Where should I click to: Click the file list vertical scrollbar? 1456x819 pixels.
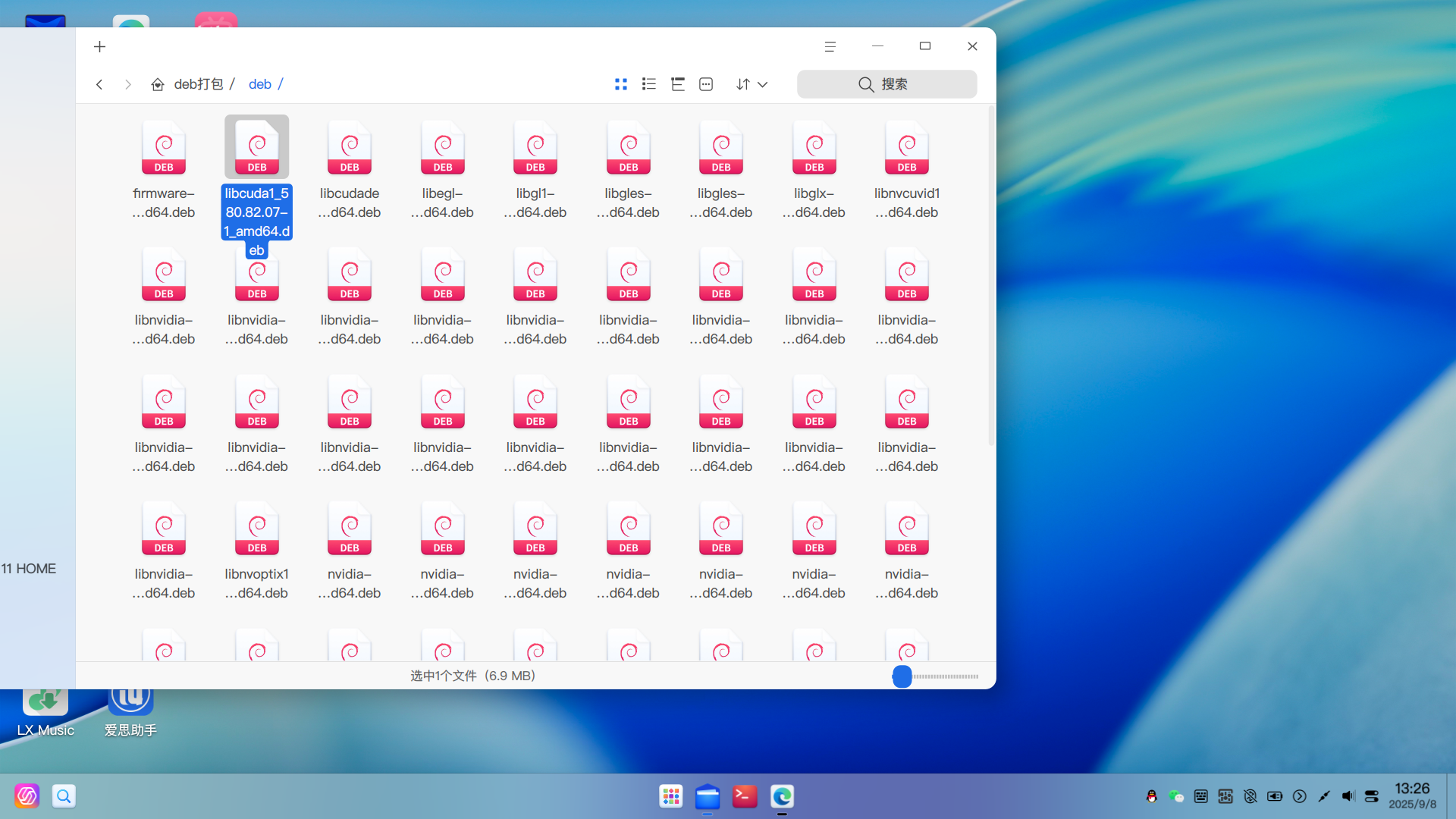991,277
